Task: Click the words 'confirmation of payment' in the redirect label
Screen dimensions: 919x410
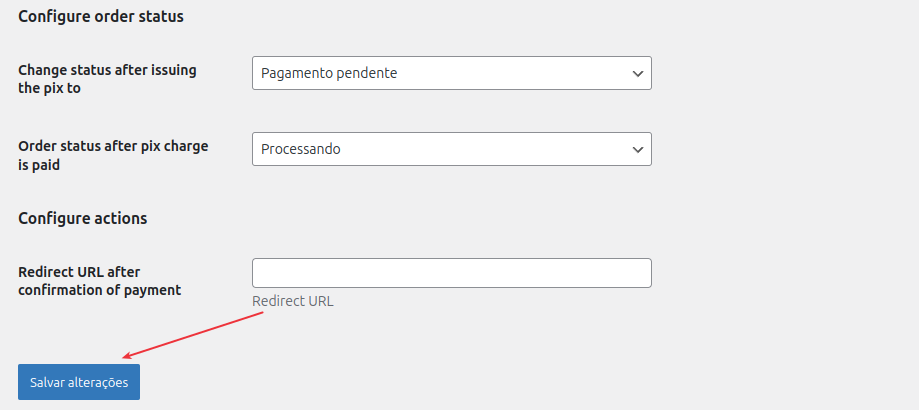Action: (x=100, y=290)
